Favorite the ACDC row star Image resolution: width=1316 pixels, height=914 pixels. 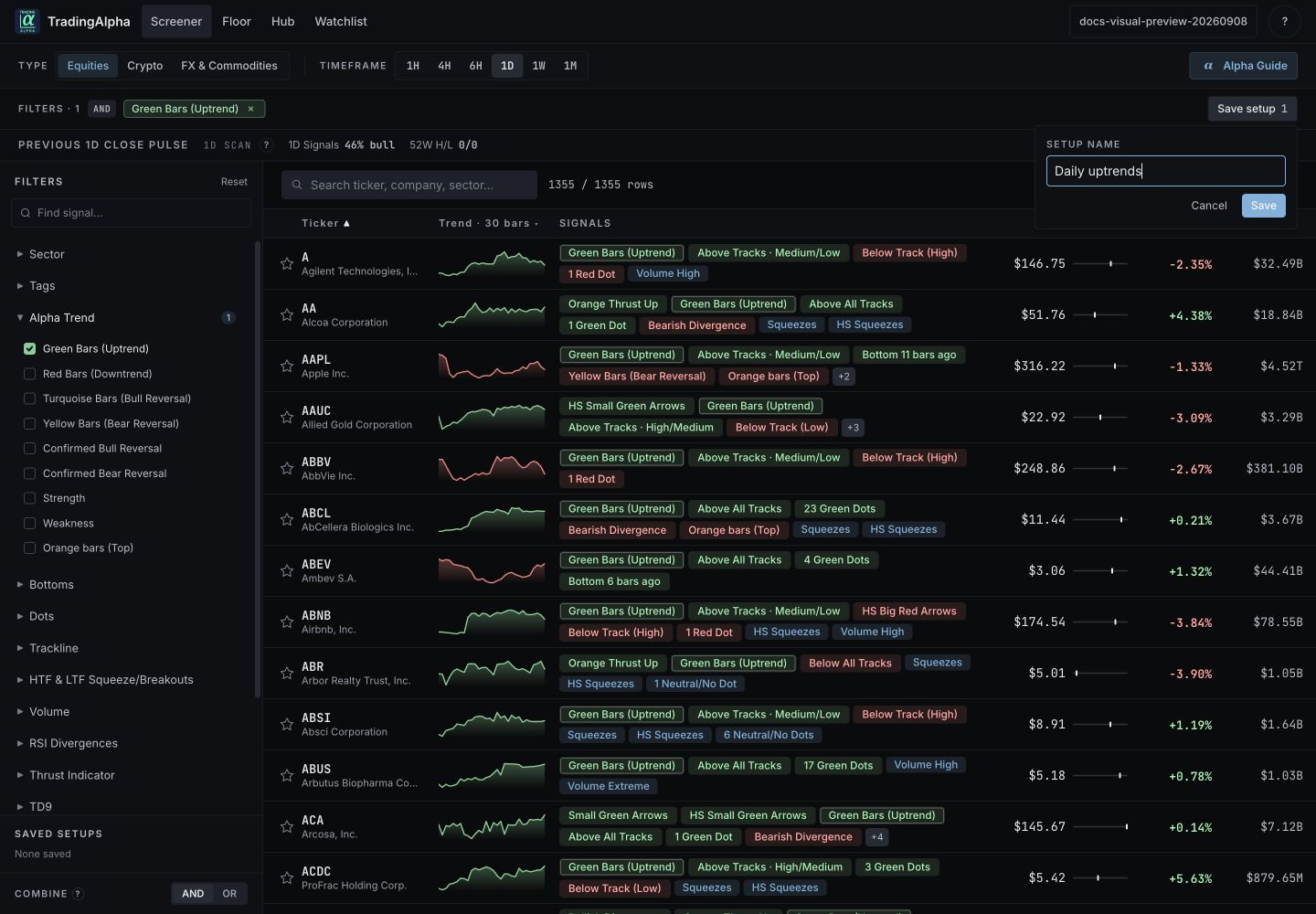point(287,877)
